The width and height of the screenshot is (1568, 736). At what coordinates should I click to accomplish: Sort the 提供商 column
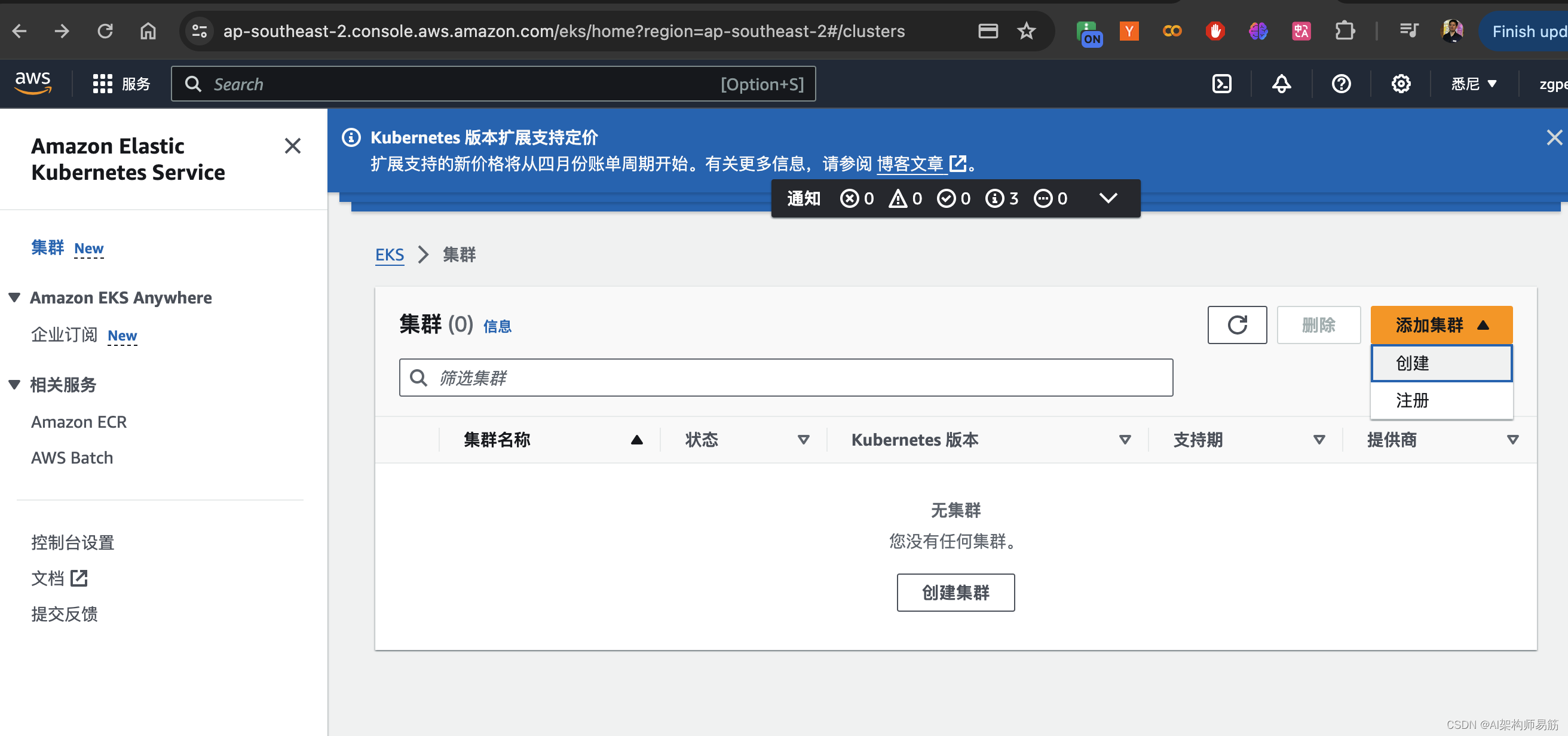coord(1512,440)
